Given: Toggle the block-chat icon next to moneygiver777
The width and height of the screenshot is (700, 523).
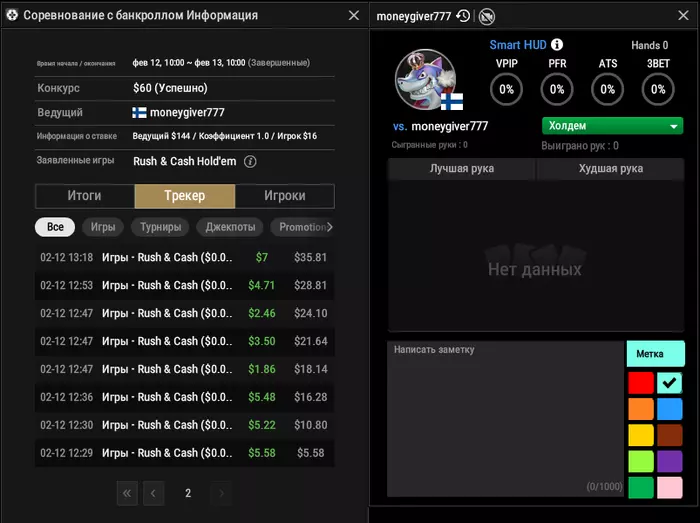Looking at the screenshot, I should [x=487, y=17].
